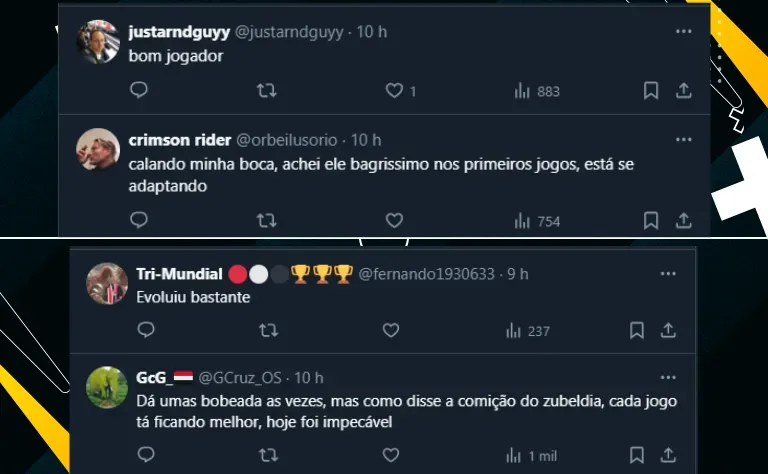Open crimson rider's profile picture
Image resolution: width=768 pixels, height=474 pixels.
point(97,149)
